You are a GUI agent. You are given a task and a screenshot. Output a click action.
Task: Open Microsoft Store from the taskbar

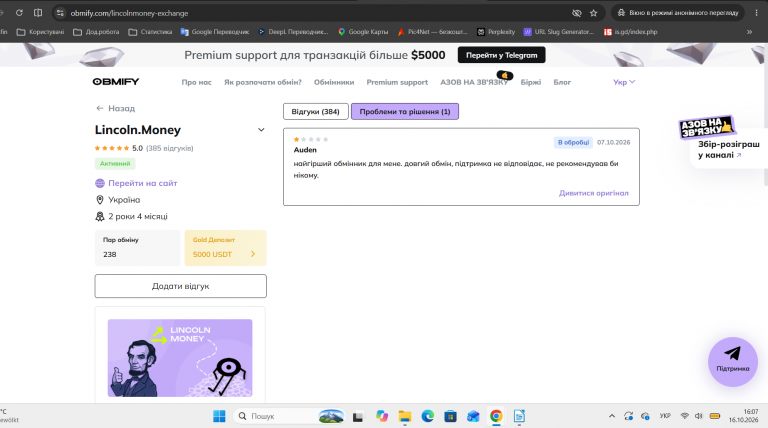click(x=451, y=416)
